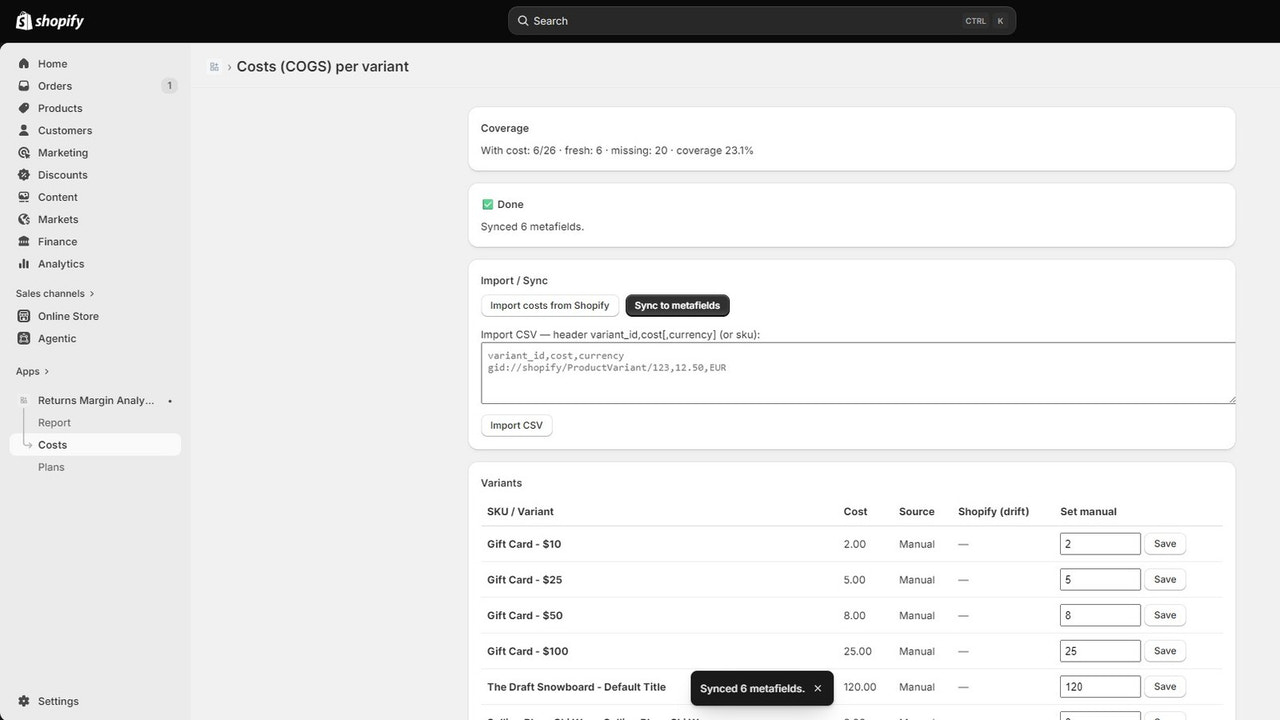Click the Online Store icon
This screenshot has width=1280, height=720.
point(24,316)
